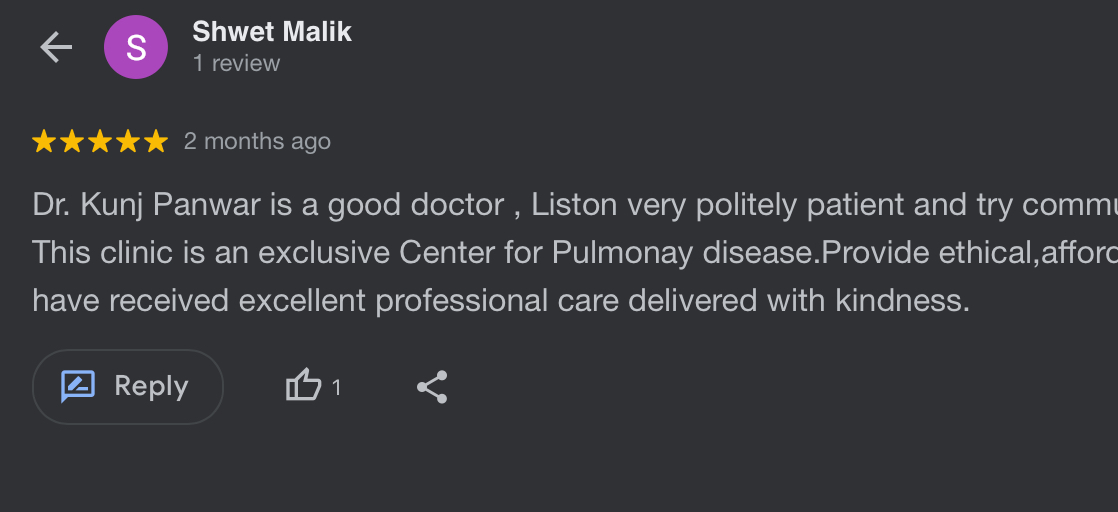Click the fourth gold rating star
The image size is (1118, 512).
tap(128, 141)
